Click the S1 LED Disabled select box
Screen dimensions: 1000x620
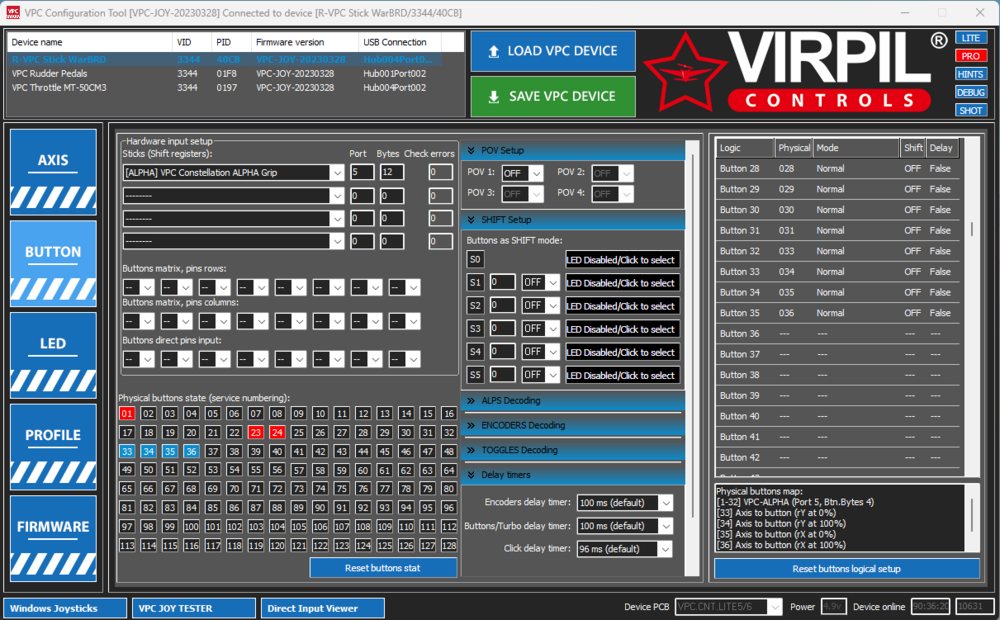tap(622, 283)
